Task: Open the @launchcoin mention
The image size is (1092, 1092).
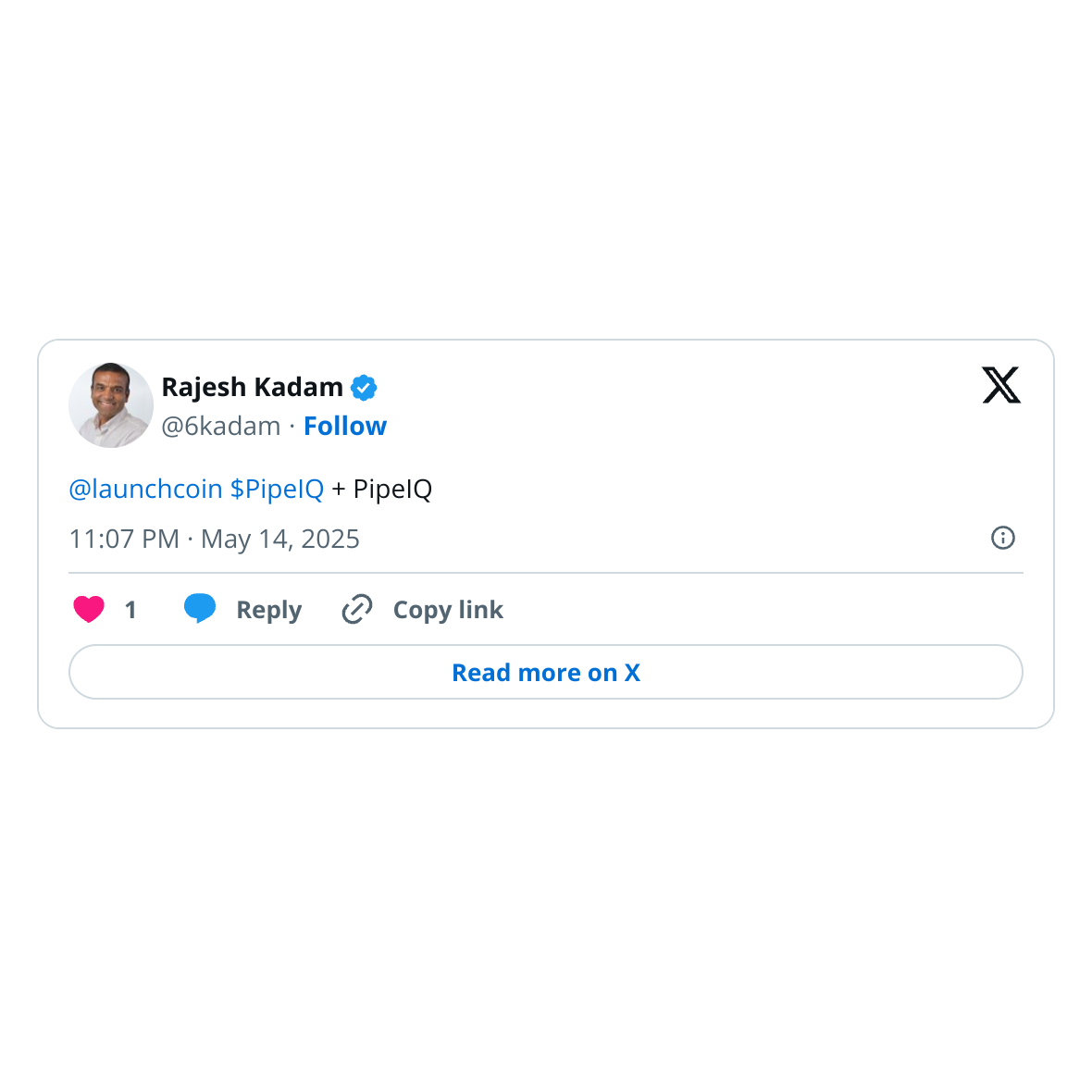Action: [145, 489]
